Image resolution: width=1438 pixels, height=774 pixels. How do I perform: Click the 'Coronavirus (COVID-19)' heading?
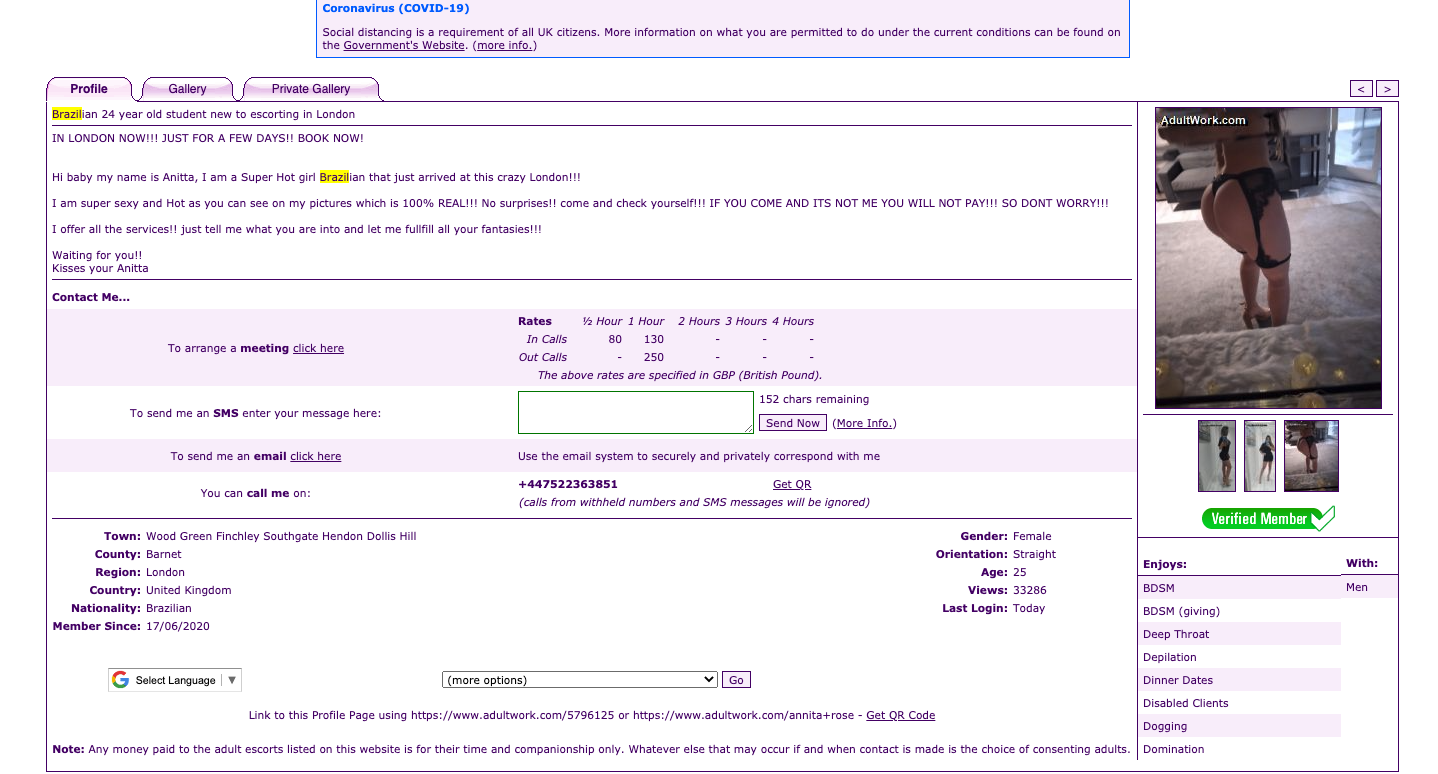coord(396,8)
